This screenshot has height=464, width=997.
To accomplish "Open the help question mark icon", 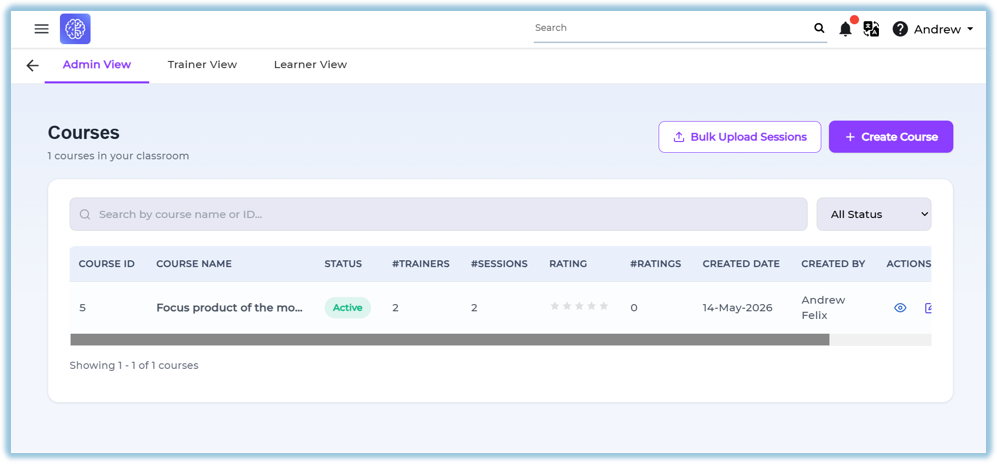I will (900, 29).
